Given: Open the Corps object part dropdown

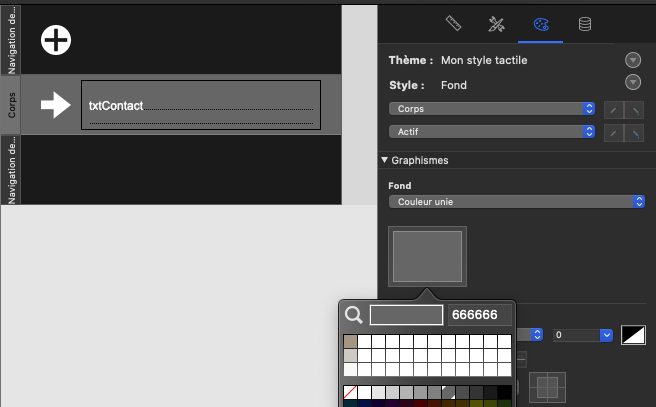Looking at the screenshot, I should (492, 108).
